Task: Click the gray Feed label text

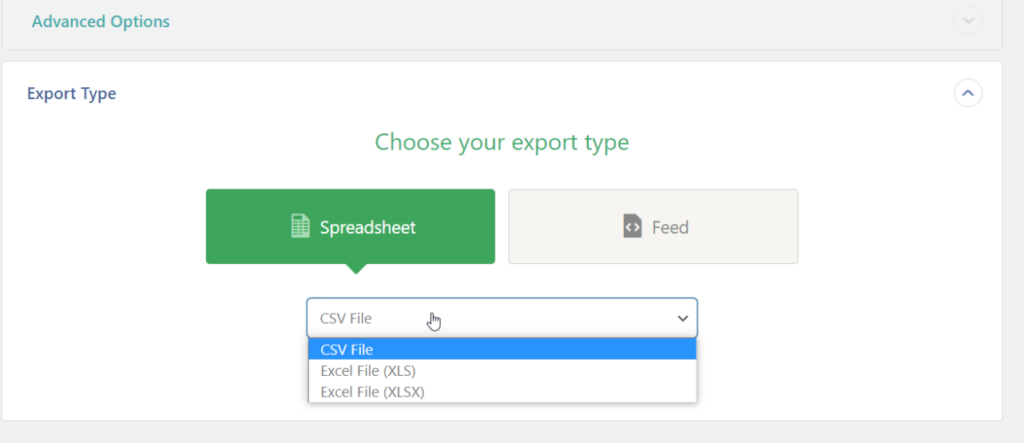Action: pyautogui.click(x=670, y=227)
